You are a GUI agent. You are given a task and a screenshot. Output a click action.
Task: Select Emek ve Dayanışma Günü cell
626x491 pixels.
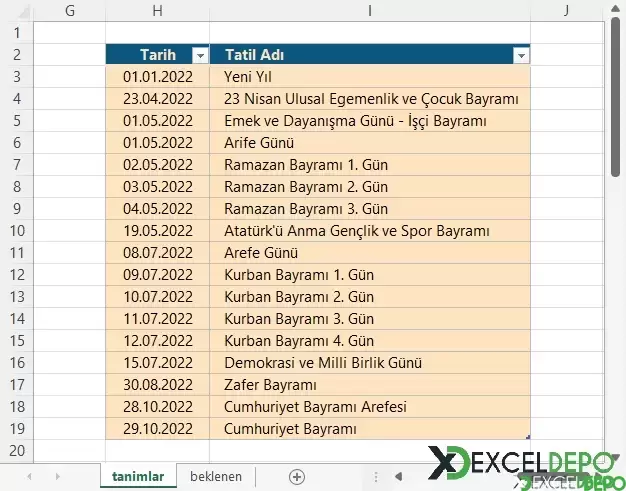click(x=370, y=121)
